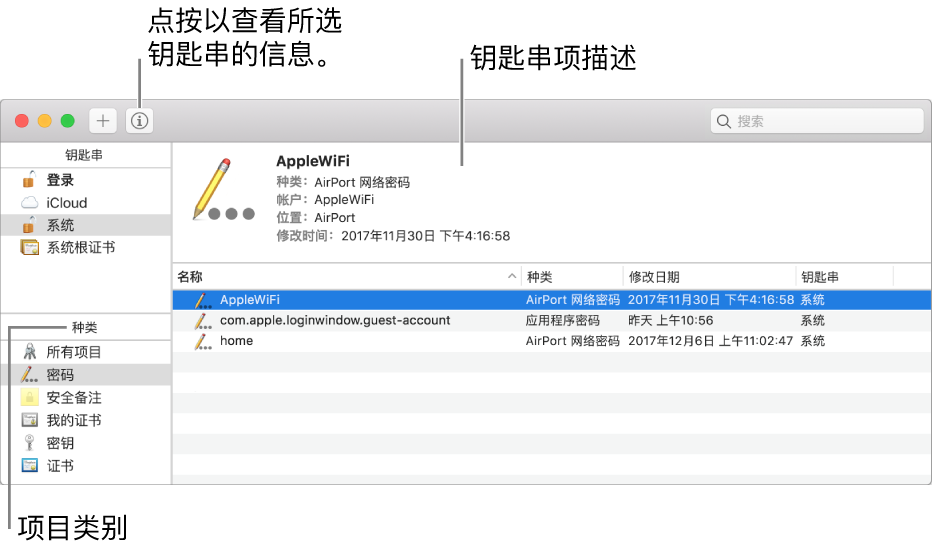Select the com.apple.loginwindow.guest-account row
The image size is (934, 551).
552,320
